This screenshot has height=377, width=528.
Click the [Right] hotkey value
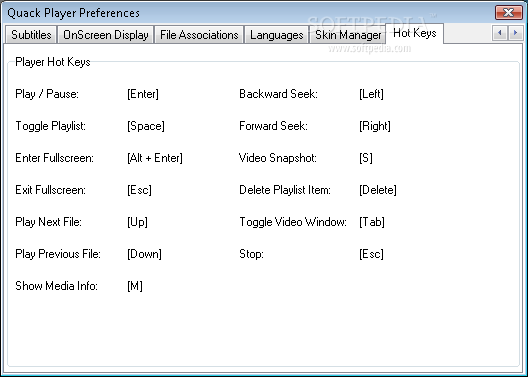point(375,126)
